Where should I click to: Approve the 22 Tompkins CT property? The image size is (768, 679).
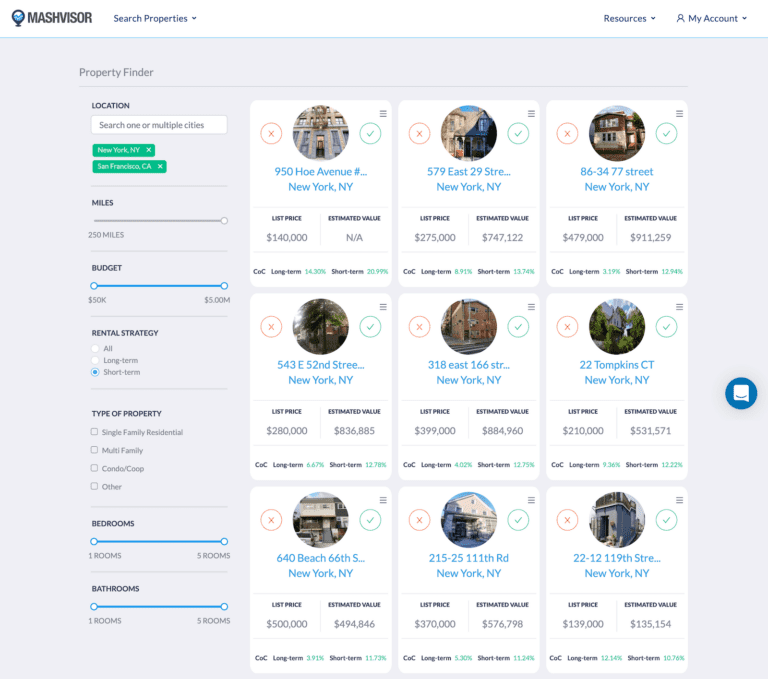pos(666,326)
